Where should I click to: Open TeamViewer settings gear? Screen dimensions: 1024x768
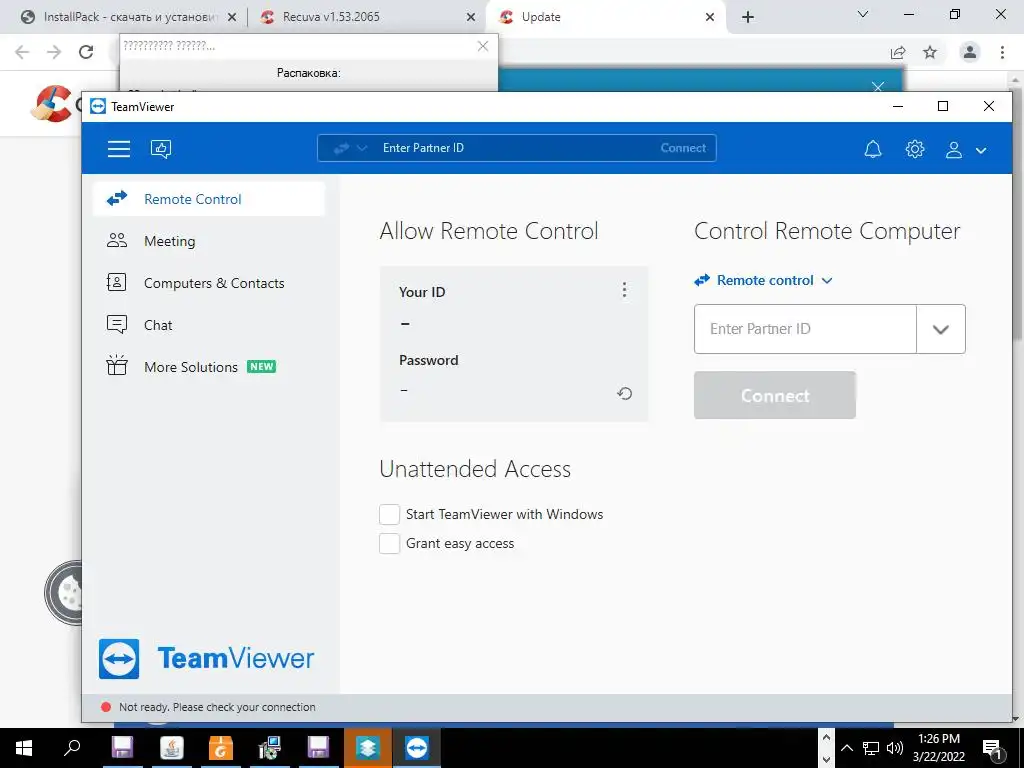tap(914, 149)
